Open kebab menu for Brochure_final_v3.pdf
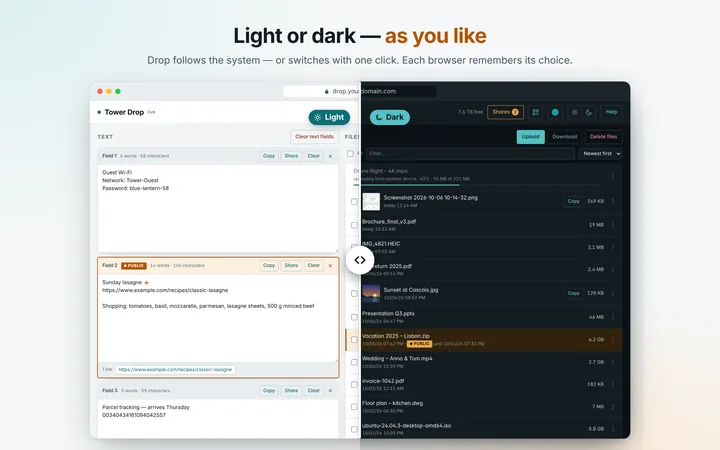Viewport: 720px width, 450px height. 613,225
